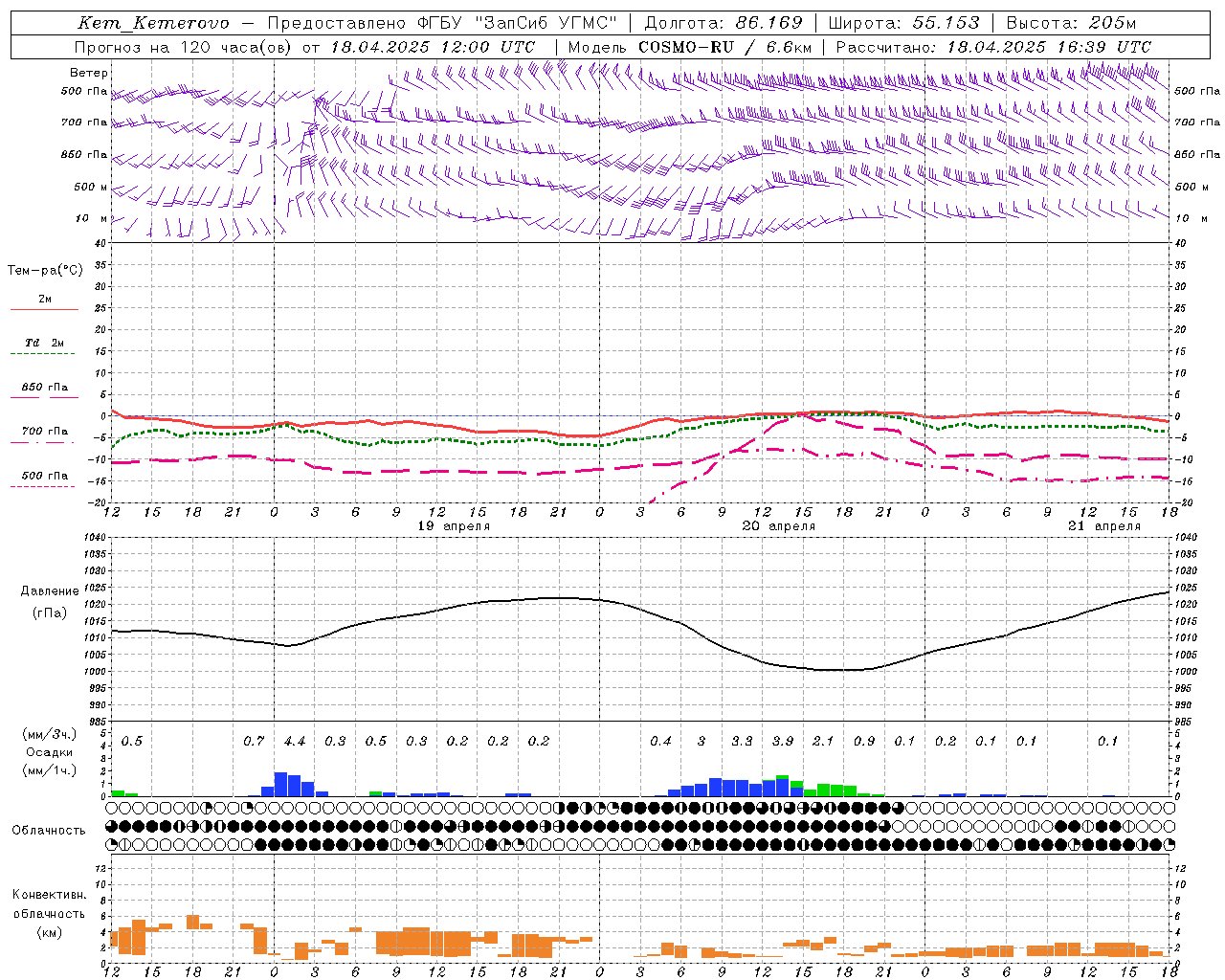Click the 3.3 precipitation value
Viewport: 1225px width, 980px height.
(x=742, y=742)
